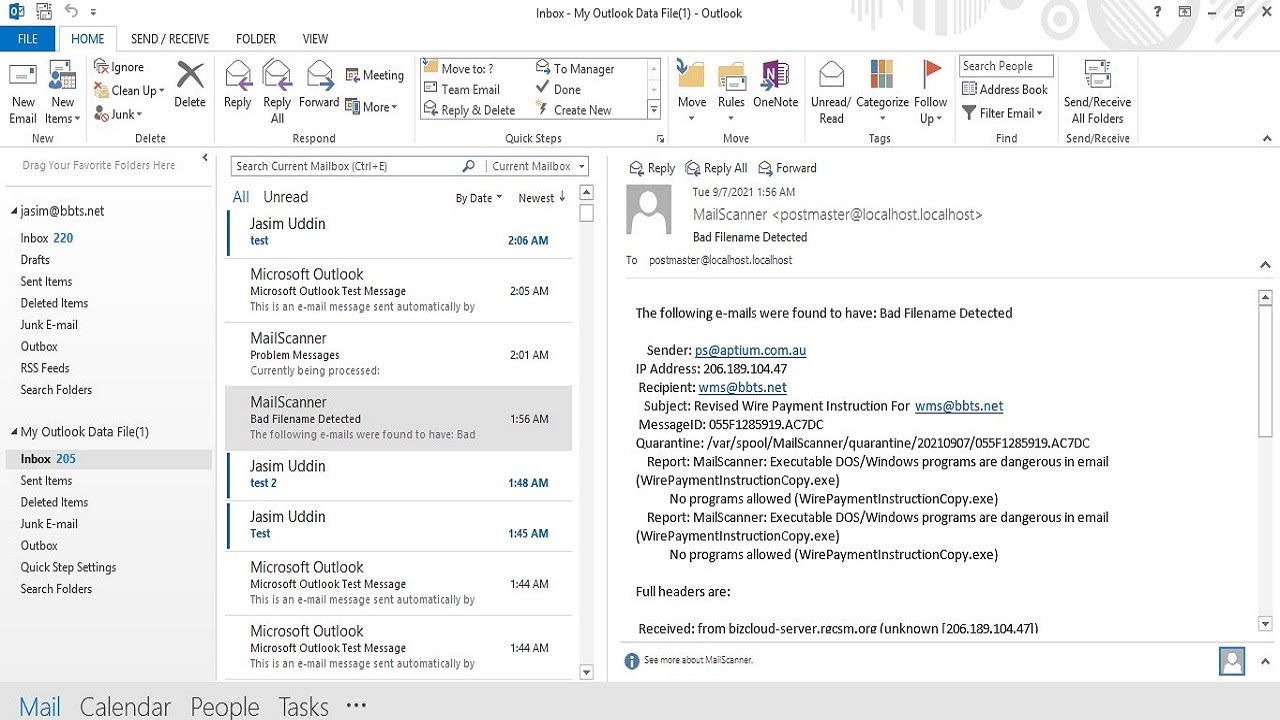Select the Done quick step
The width and height of the screenshot is (1280, 720).
(x=559, y=89)
